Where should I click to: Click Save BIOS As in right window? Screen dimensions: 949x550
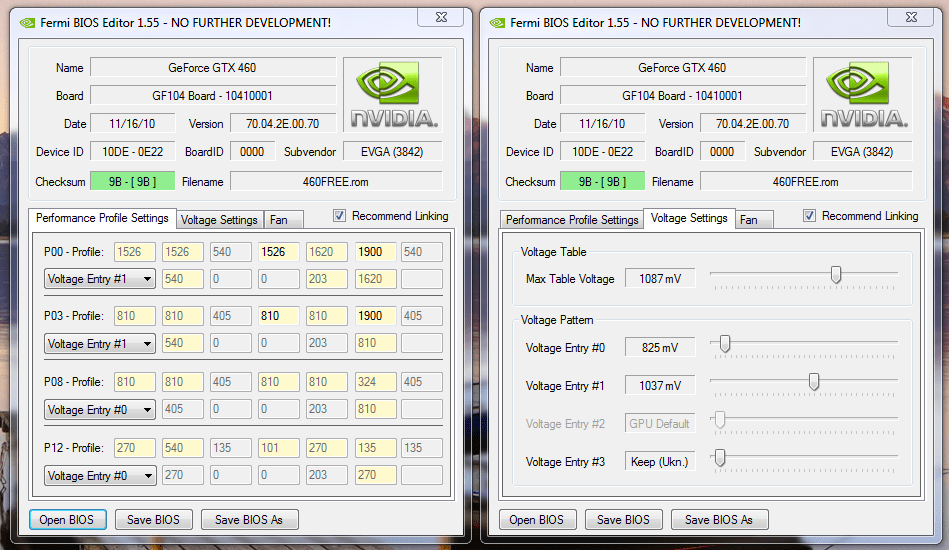[x=719, y=520]
